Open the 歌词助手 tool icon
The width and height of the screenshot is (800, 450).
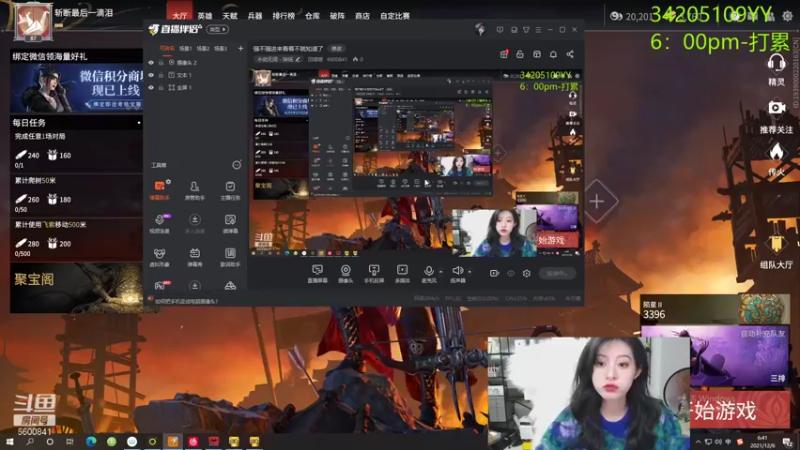pos(230,257)
